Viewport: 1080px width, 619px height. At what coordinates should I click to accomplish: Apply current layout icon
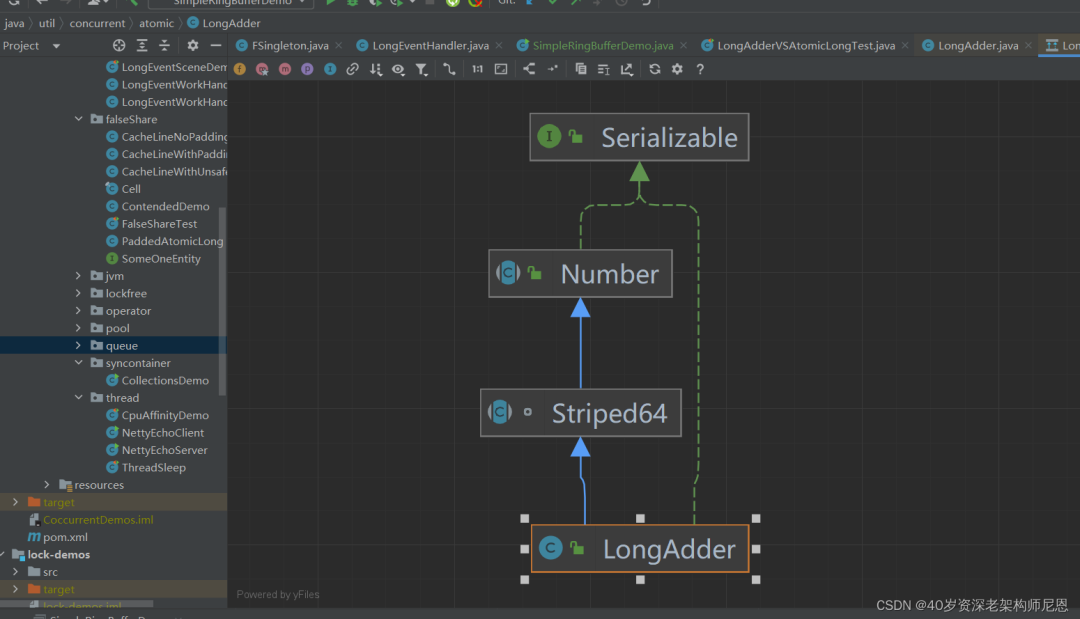[x=529, y=69]
